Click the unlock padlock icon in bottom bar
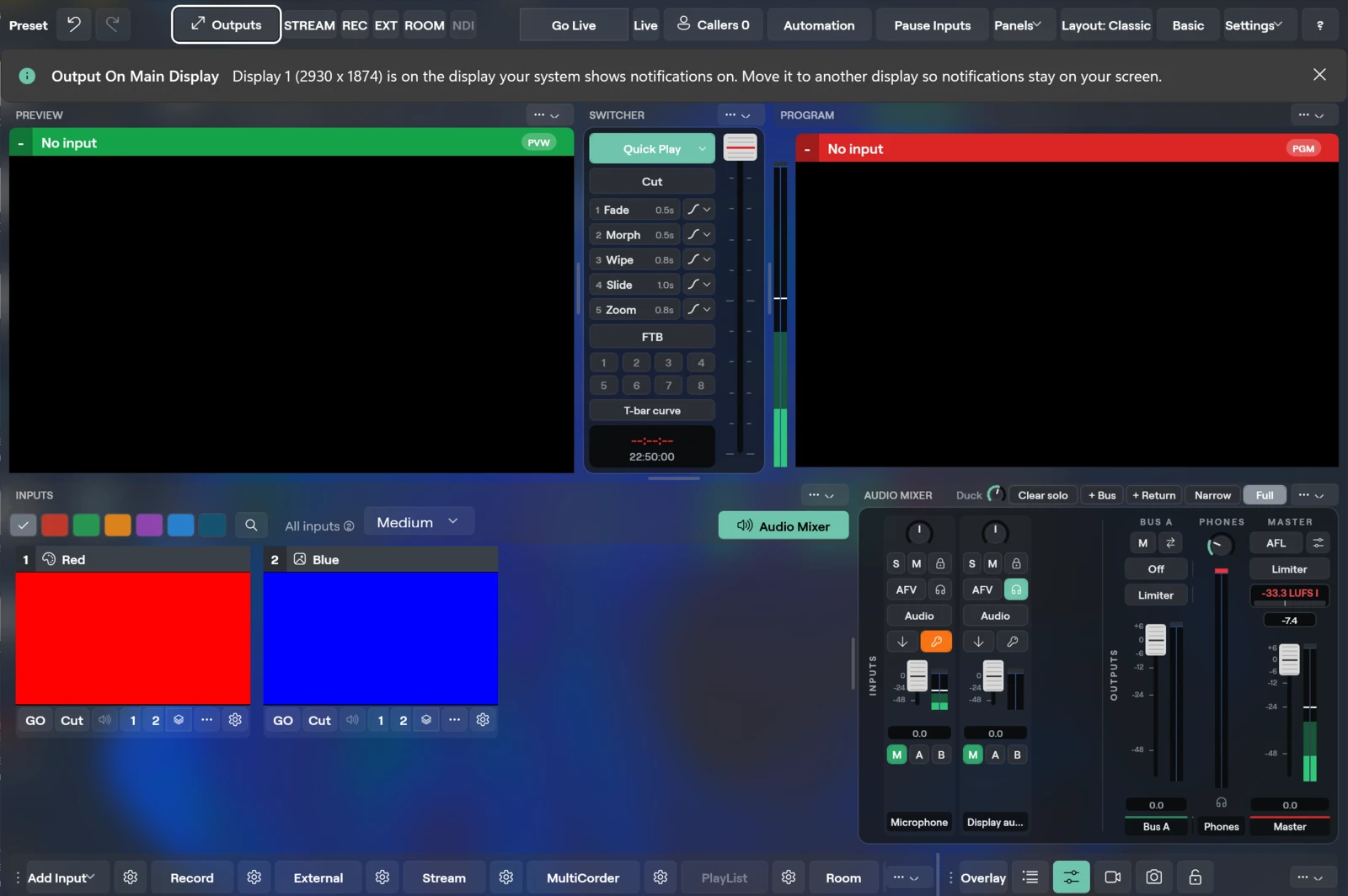Image resolution: width=1348 pixels, height=896 pixels. (x=1195, y=877)
